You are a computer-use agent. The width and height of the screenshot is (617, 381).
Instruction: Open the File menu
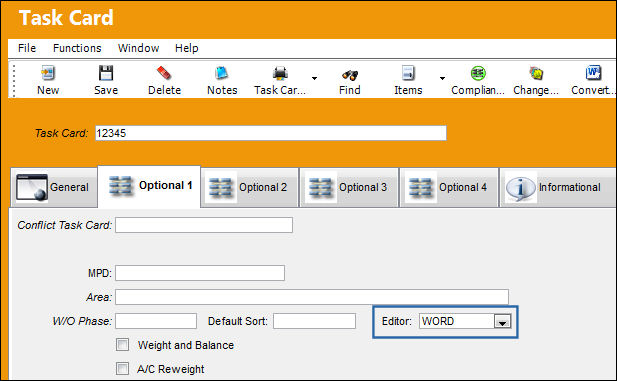coord(27,48)
